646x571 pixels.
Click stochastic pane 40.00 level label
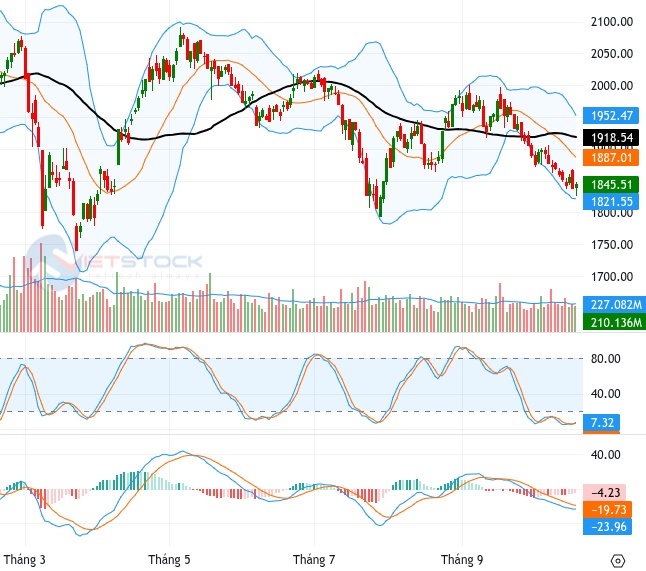[x=605, y=393]
